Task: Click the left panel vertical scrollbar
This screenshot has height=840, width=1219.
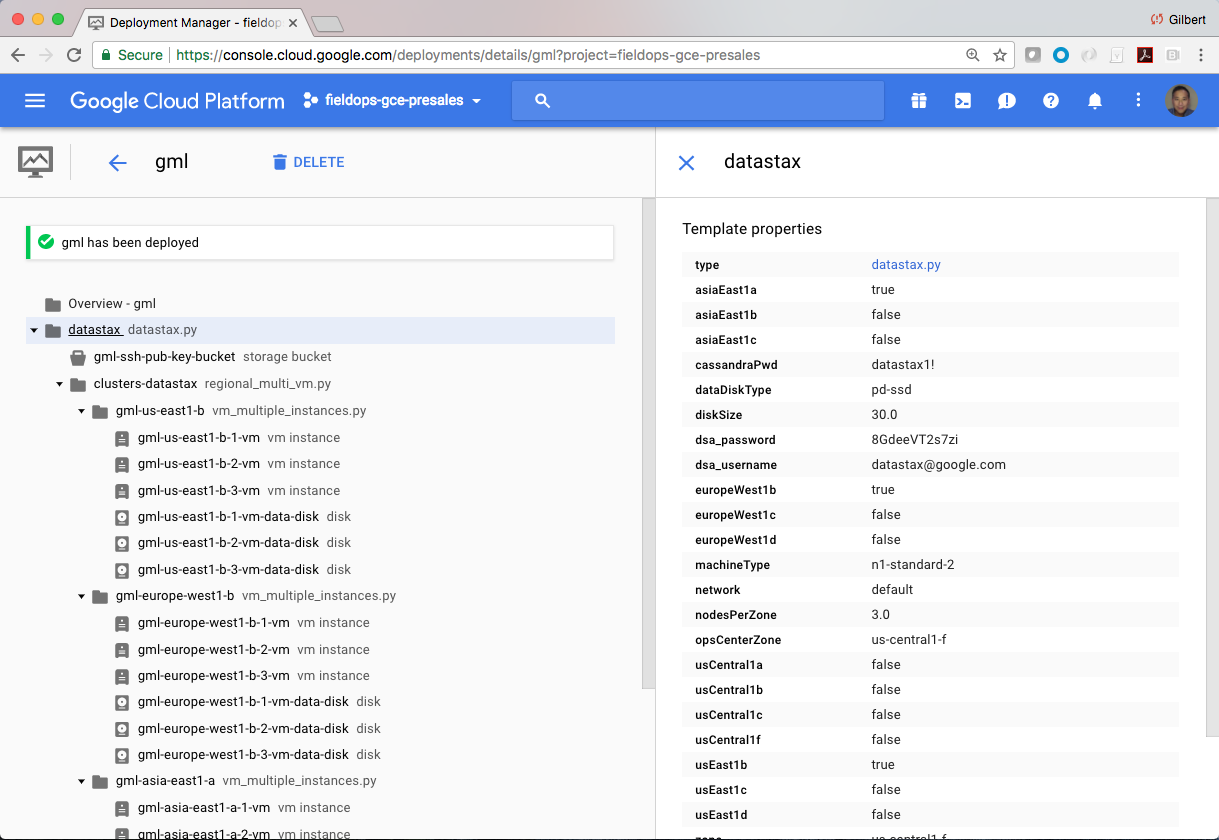Action: pos(648,444)
